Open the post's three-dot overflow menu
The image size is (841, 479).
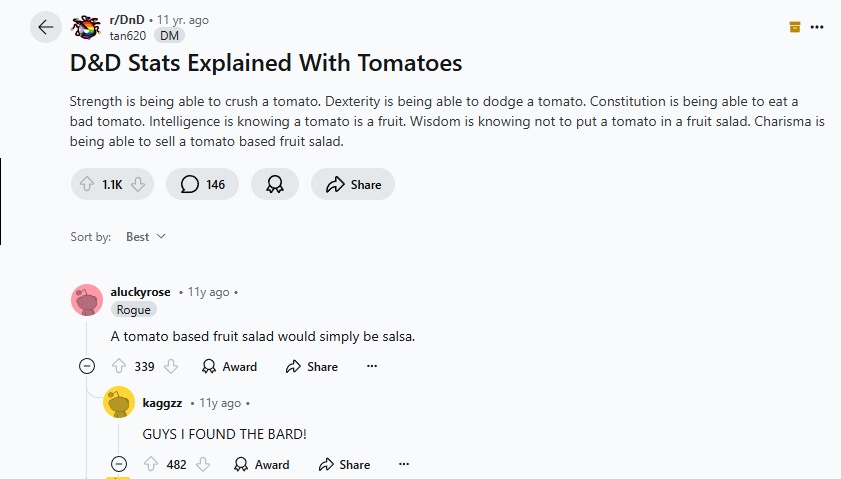[817, 27]
